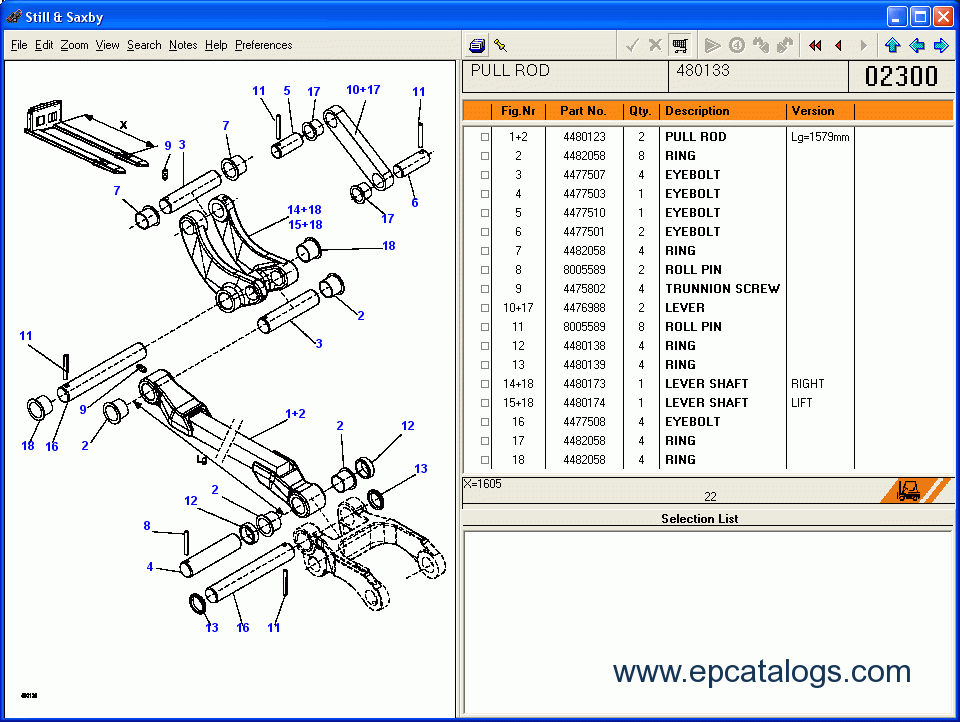Click the ROLL PIN description in Fig.Nr 8 row
The image size is (960, 722).
tap(693, 270)
